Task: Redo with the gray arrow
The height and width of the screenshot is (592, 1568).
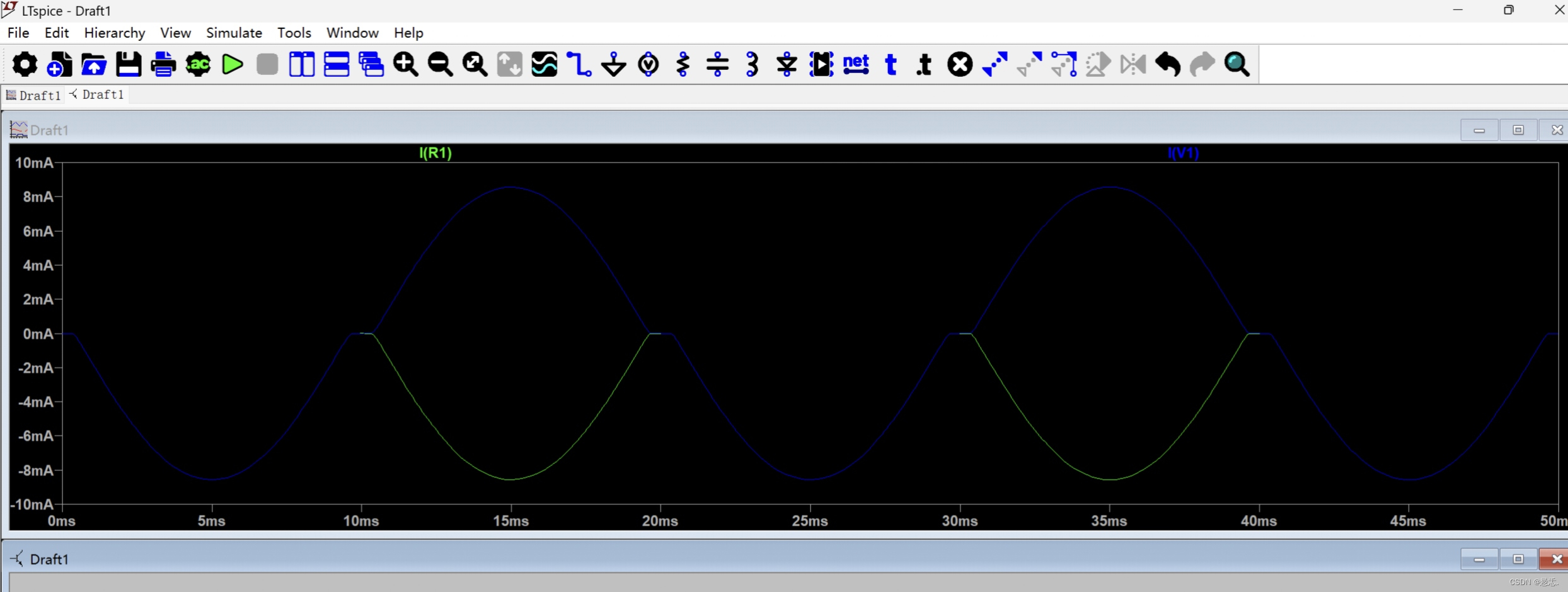Action: point(1202,64)
